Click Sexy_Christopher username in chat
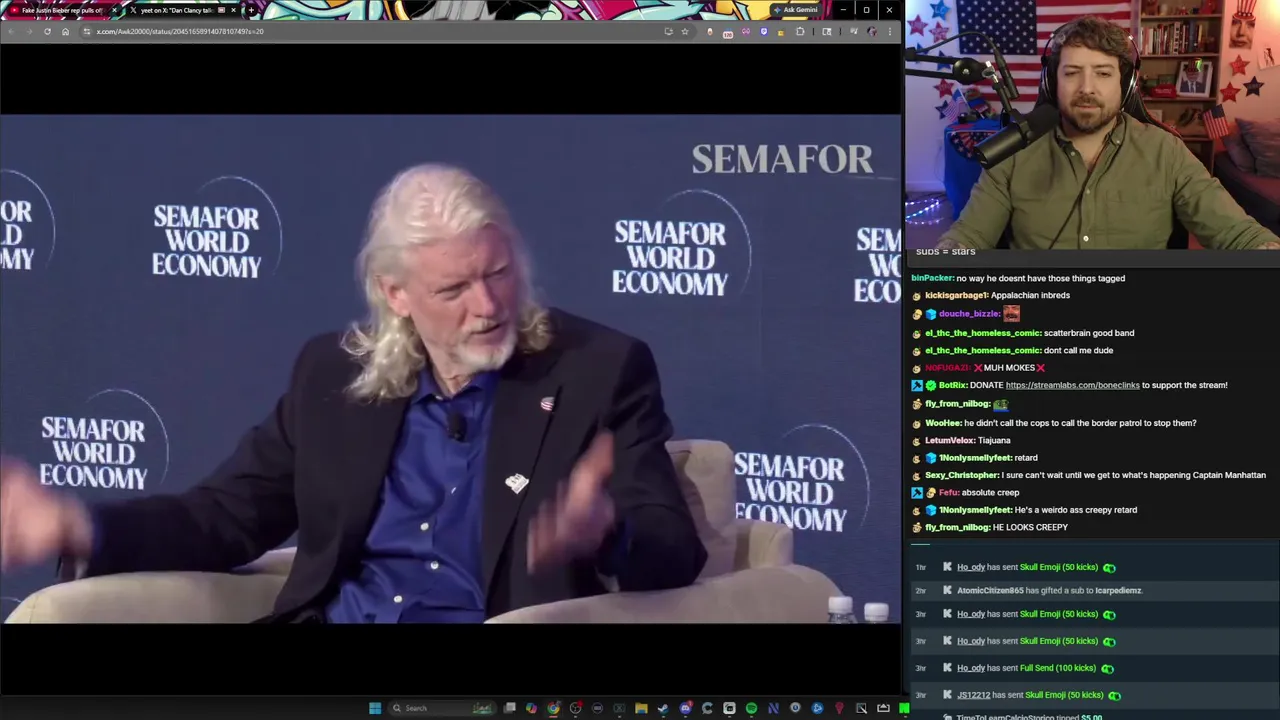 [x=961, y=475]
